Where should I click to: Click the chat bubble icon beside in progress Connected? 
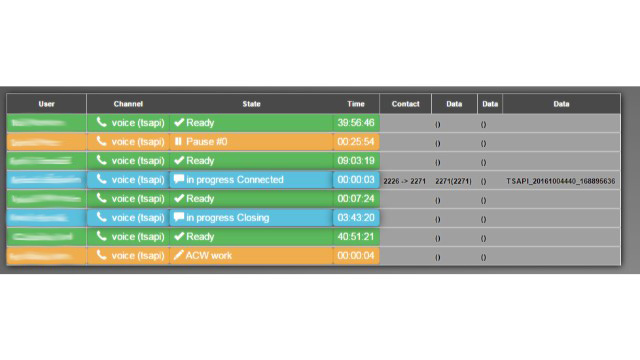179,179
